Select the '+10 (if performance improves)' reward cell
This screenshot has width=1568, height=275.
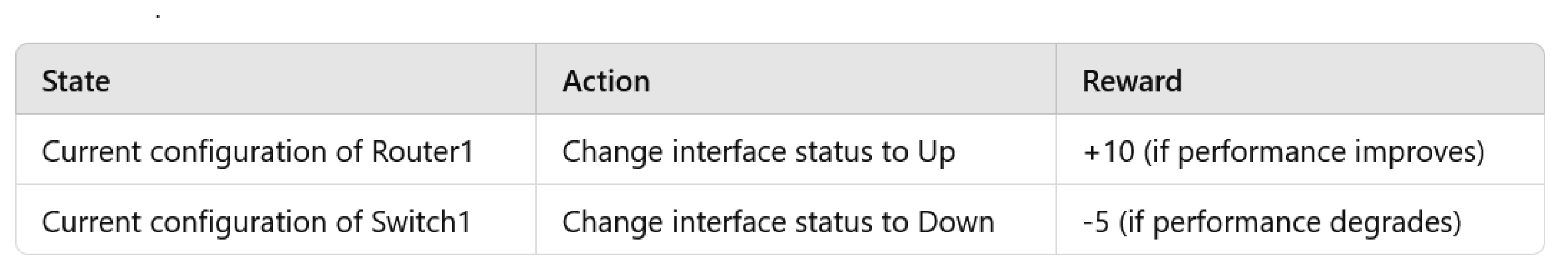coord(1283,151)
